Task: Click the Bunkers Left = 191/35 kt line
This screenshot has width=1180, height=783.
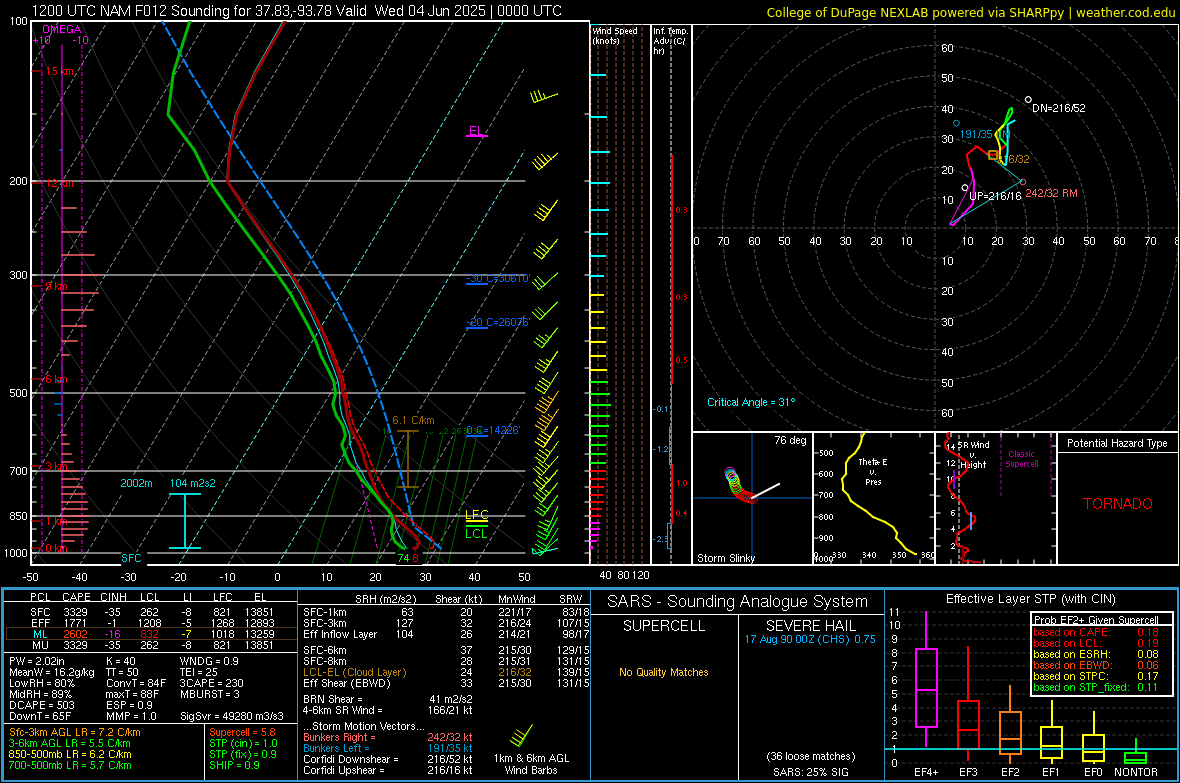Action: [388, 748]
